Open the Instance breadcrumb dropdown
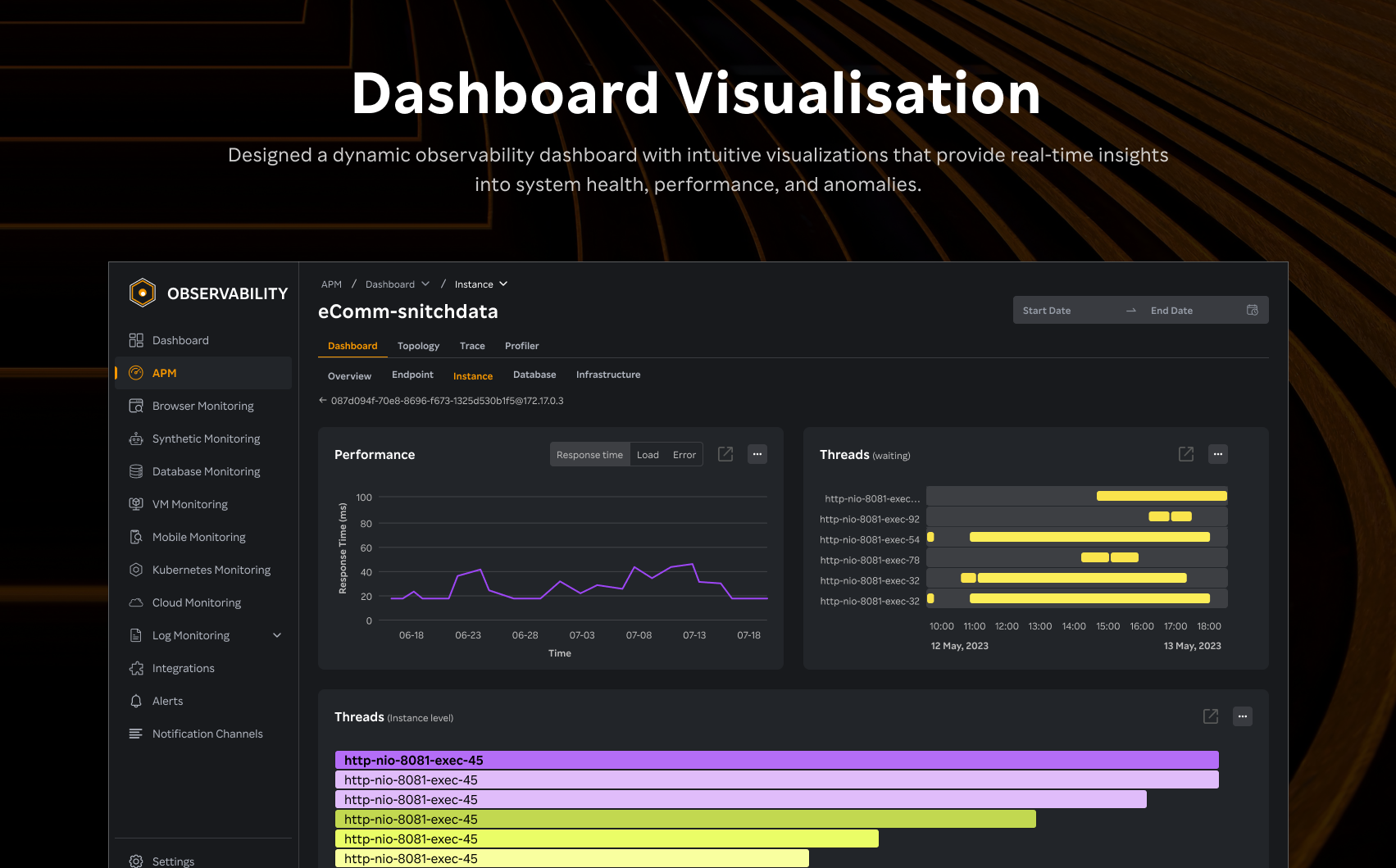Viewport: 1396px width, 868px height. point(504,284)
